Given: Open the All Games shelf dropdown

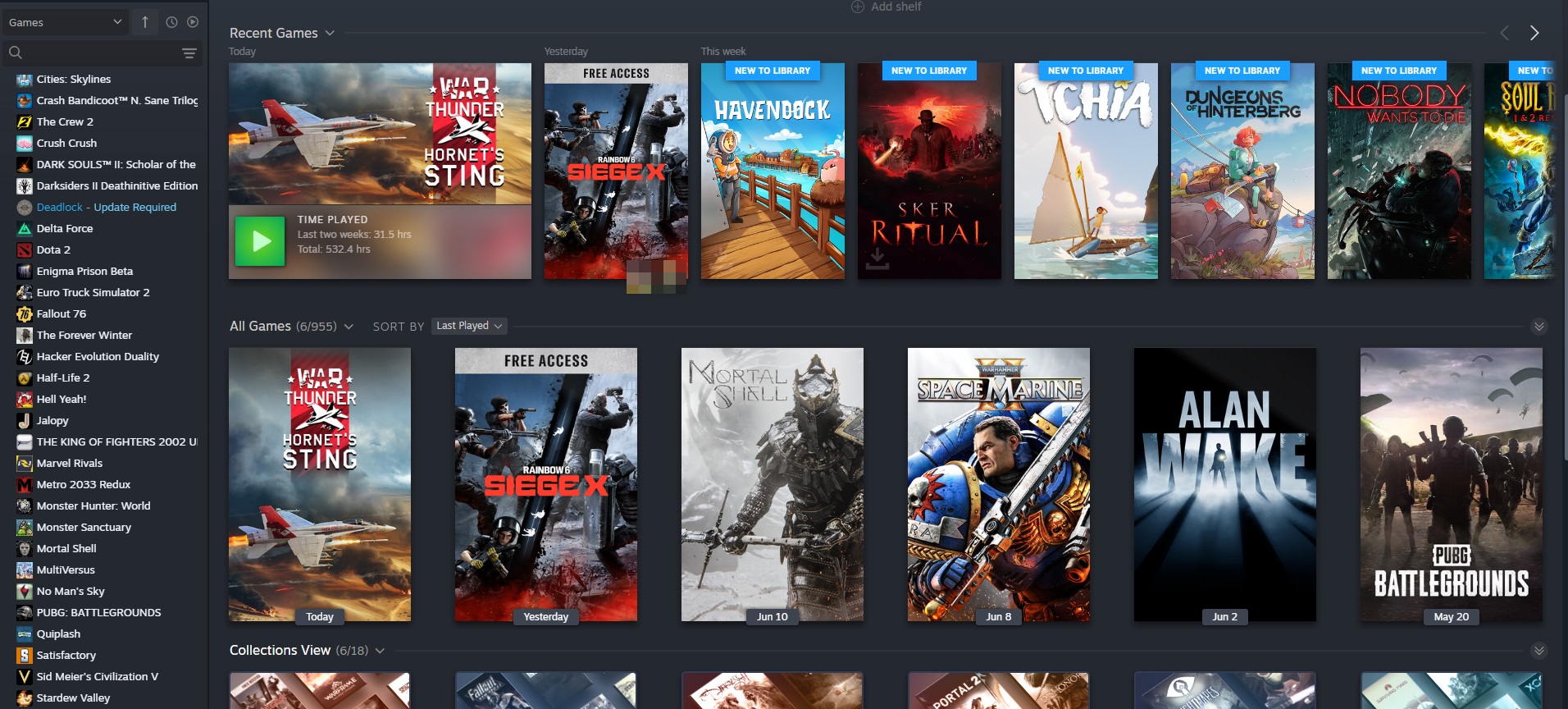Looking at the screenshot, I should [349, 327].
